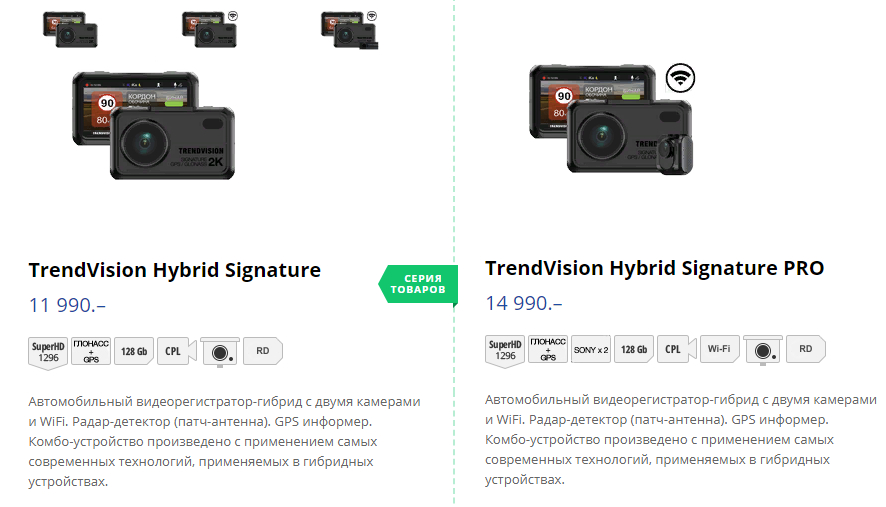Viewport: 886px width, 507px height.
Task: Click the rear camera icon under Signature PRO
Action: 763,350
